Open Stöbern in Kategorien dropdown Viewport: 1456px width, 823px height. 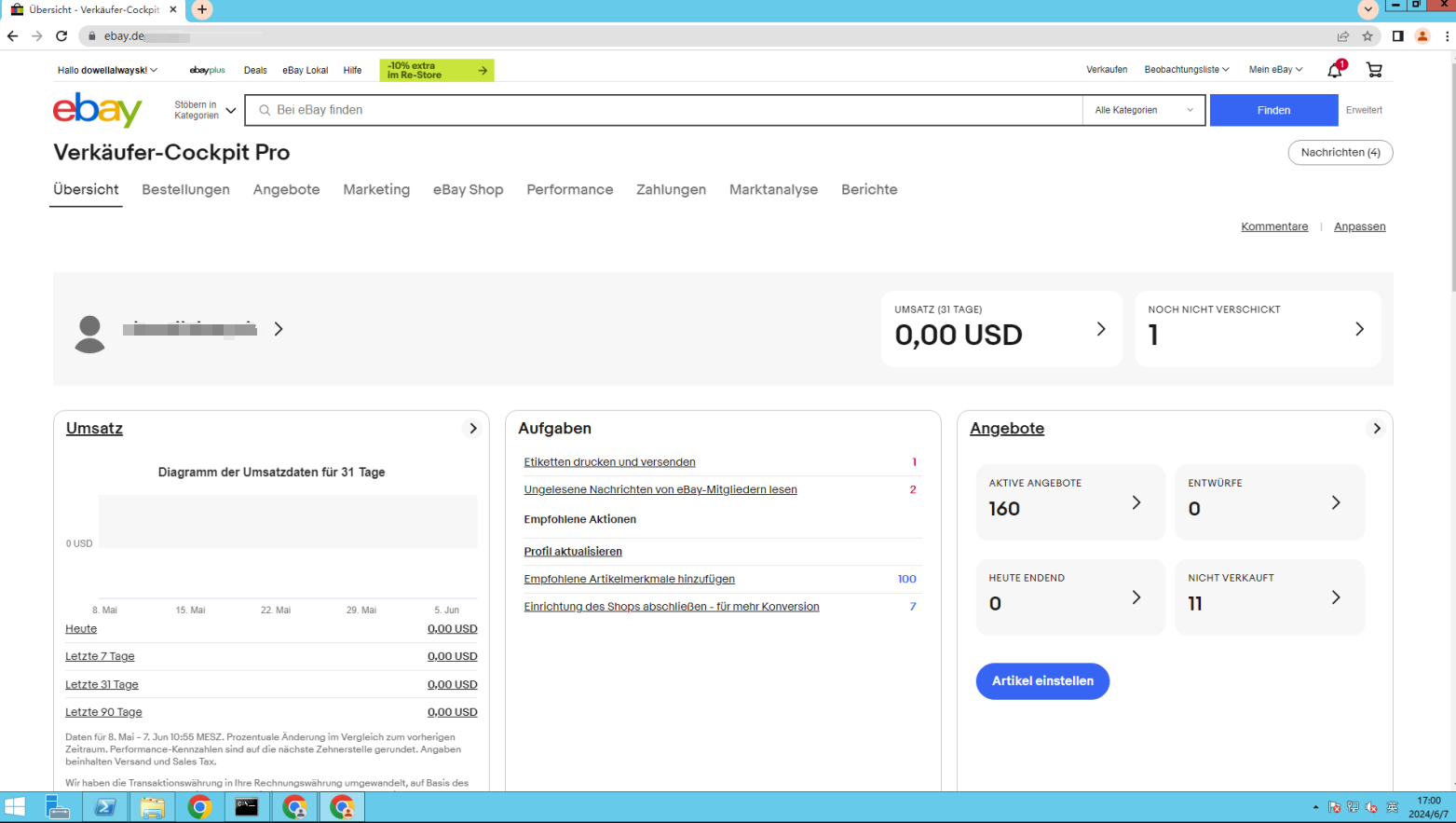click(205, 110)
